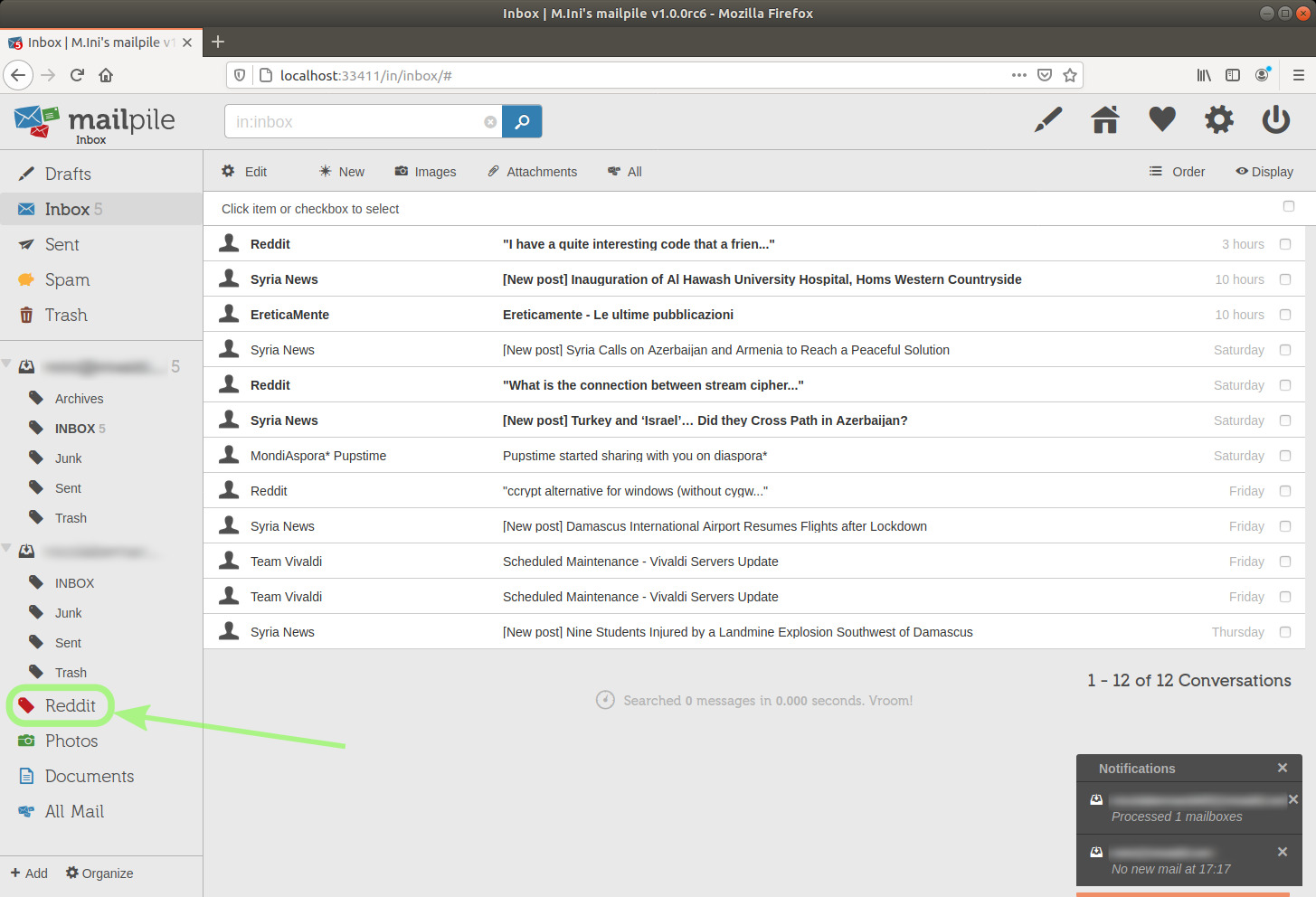Open the Documents tag
This screenshot has width=1316, height=897.
coord(90,776)
